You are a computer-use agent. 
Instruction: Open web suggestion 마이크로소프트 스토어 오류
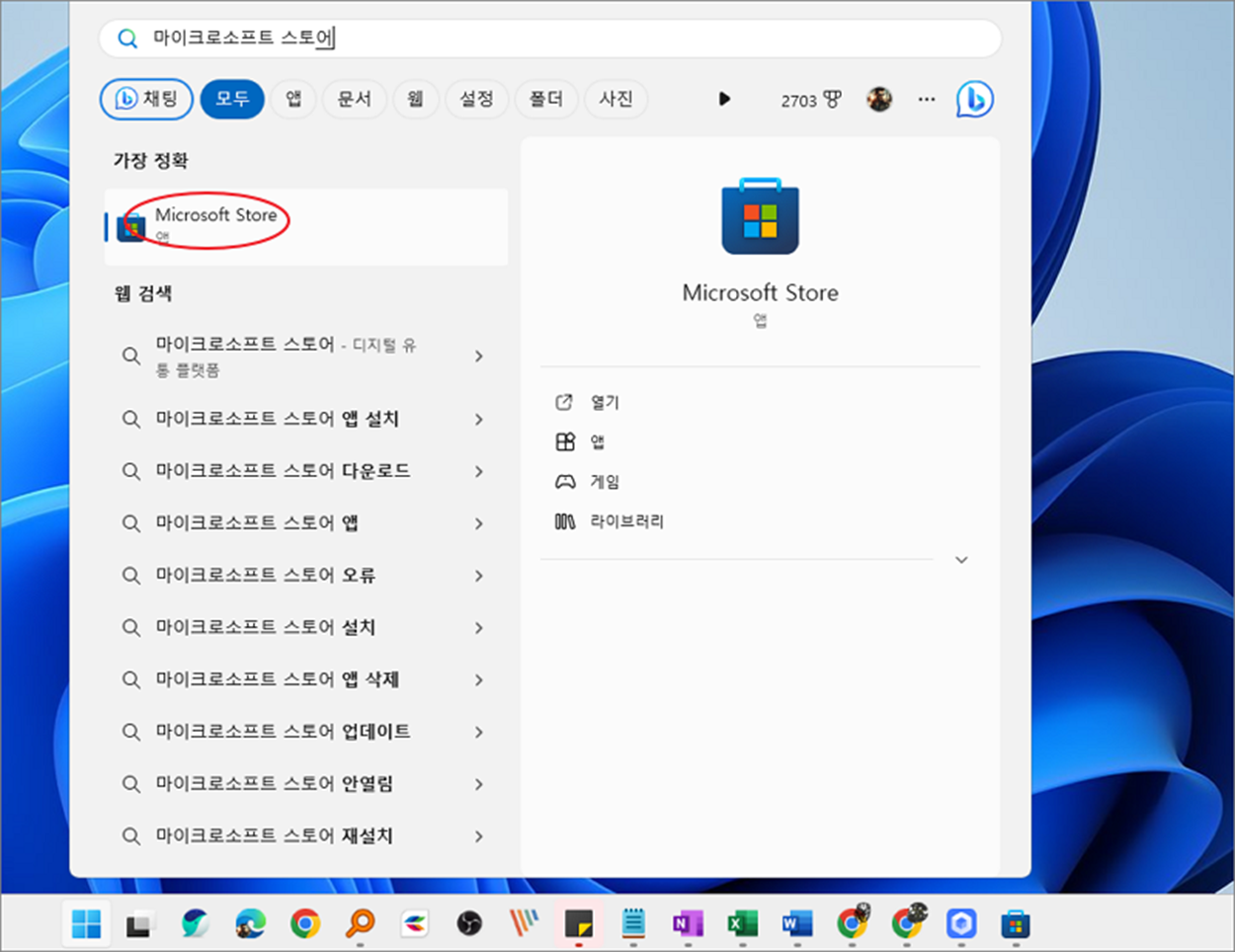[304, 576]
